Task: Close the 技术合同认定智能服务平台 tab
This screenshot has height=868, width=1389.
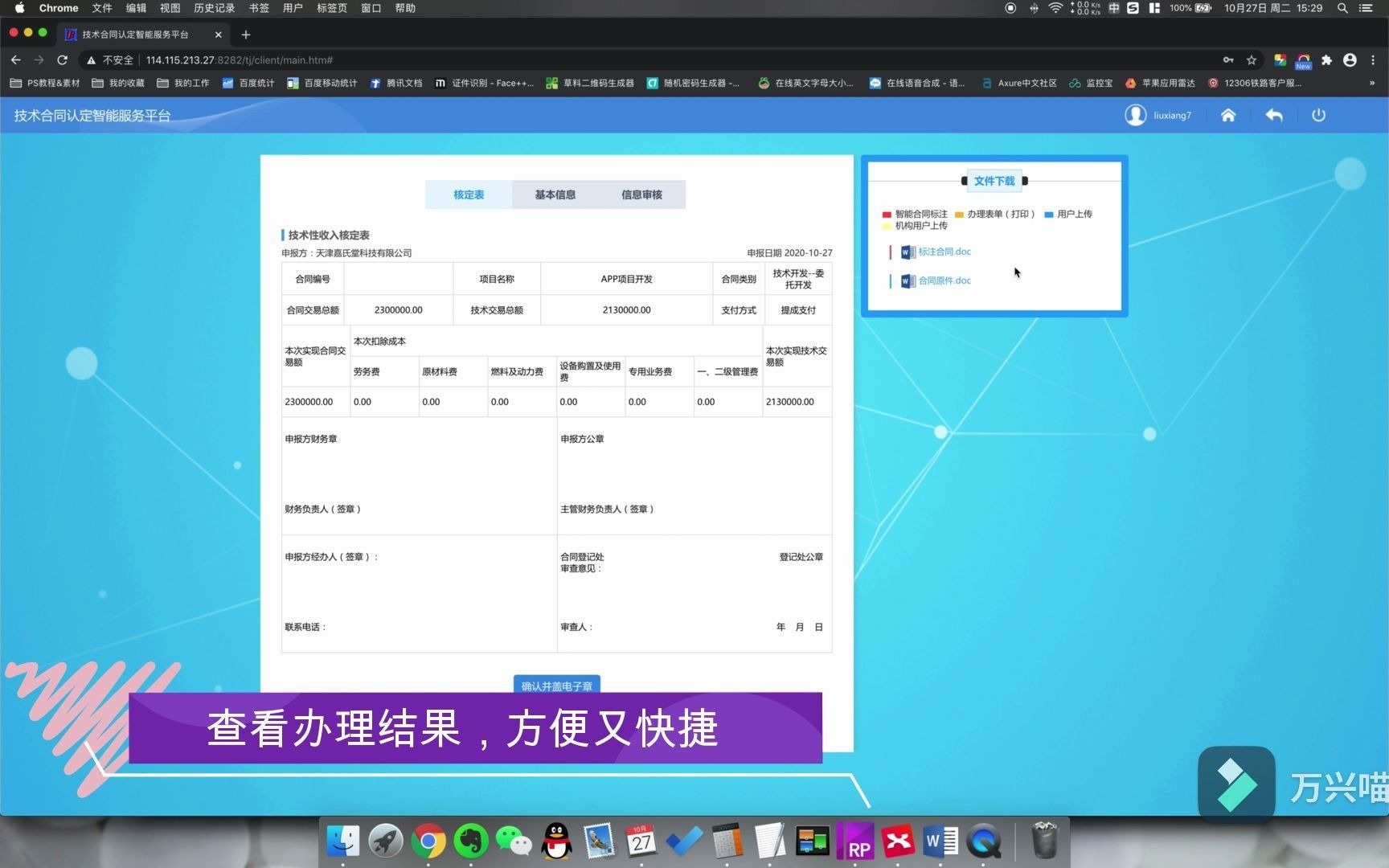Action: 218,35
